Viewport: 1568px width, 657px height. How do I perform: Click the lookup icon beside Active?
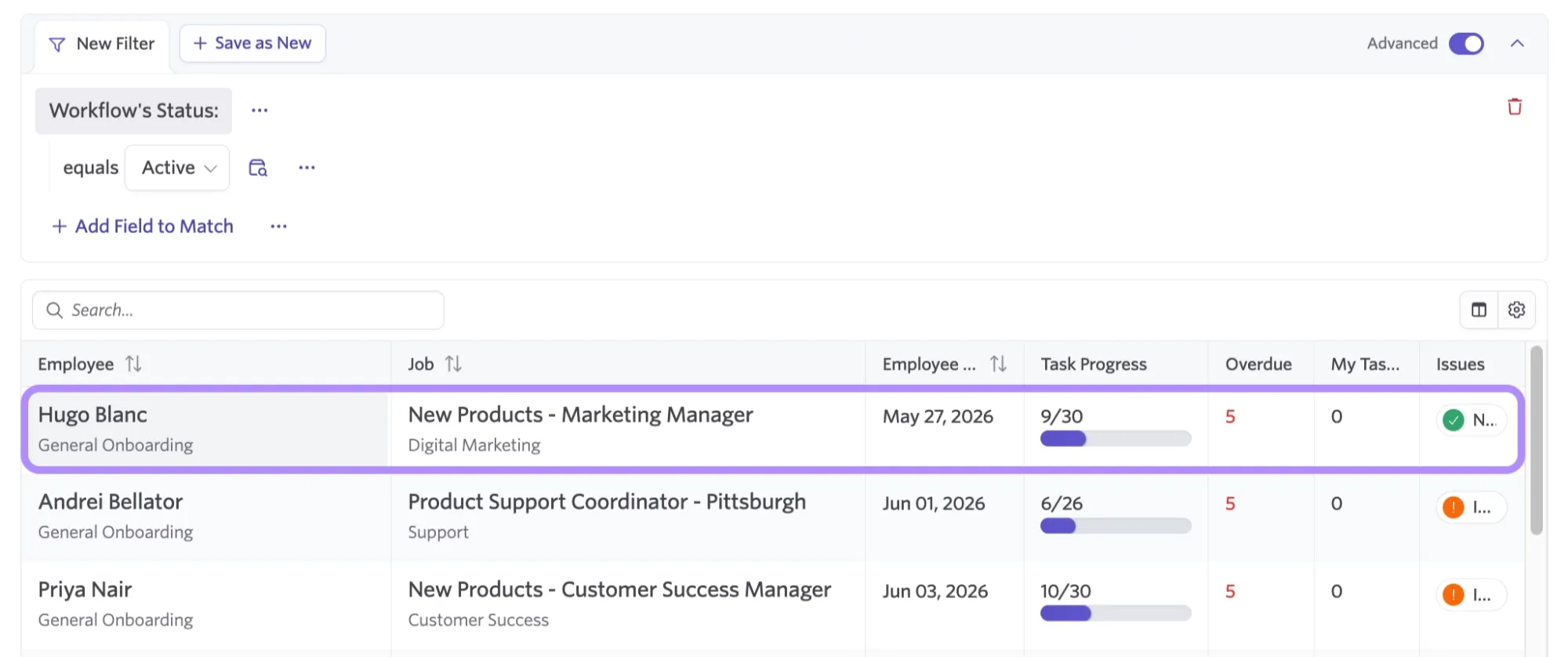(x=258, y=168)
